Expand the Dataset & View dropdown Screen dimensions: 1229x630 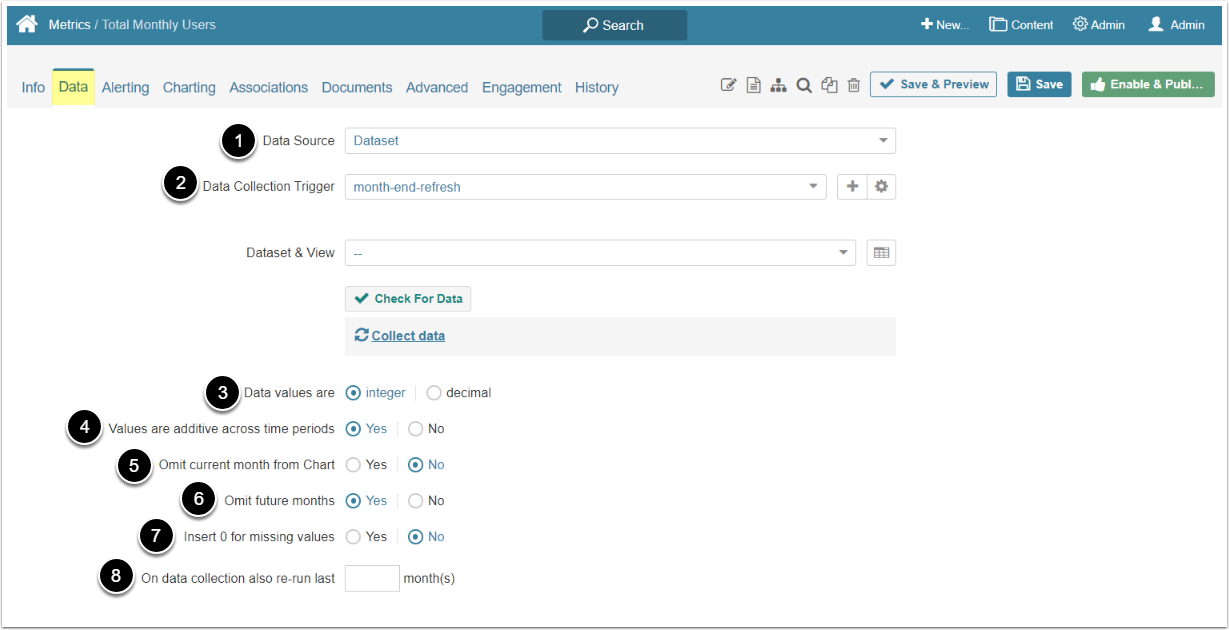[x=600, y=253]
